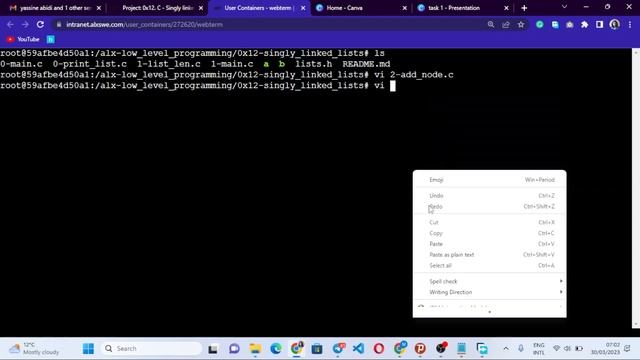
Task: Click the microphone tray icon
Action: (521, 349)
